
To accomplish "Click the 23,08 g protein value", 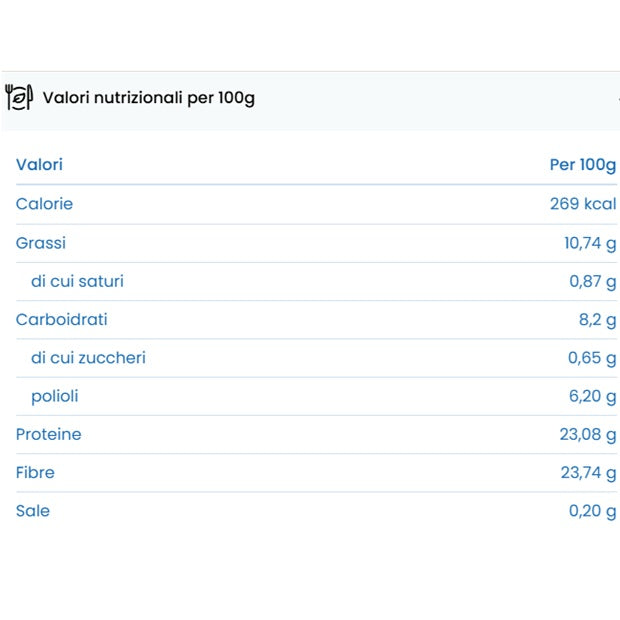I will (588, 435).
